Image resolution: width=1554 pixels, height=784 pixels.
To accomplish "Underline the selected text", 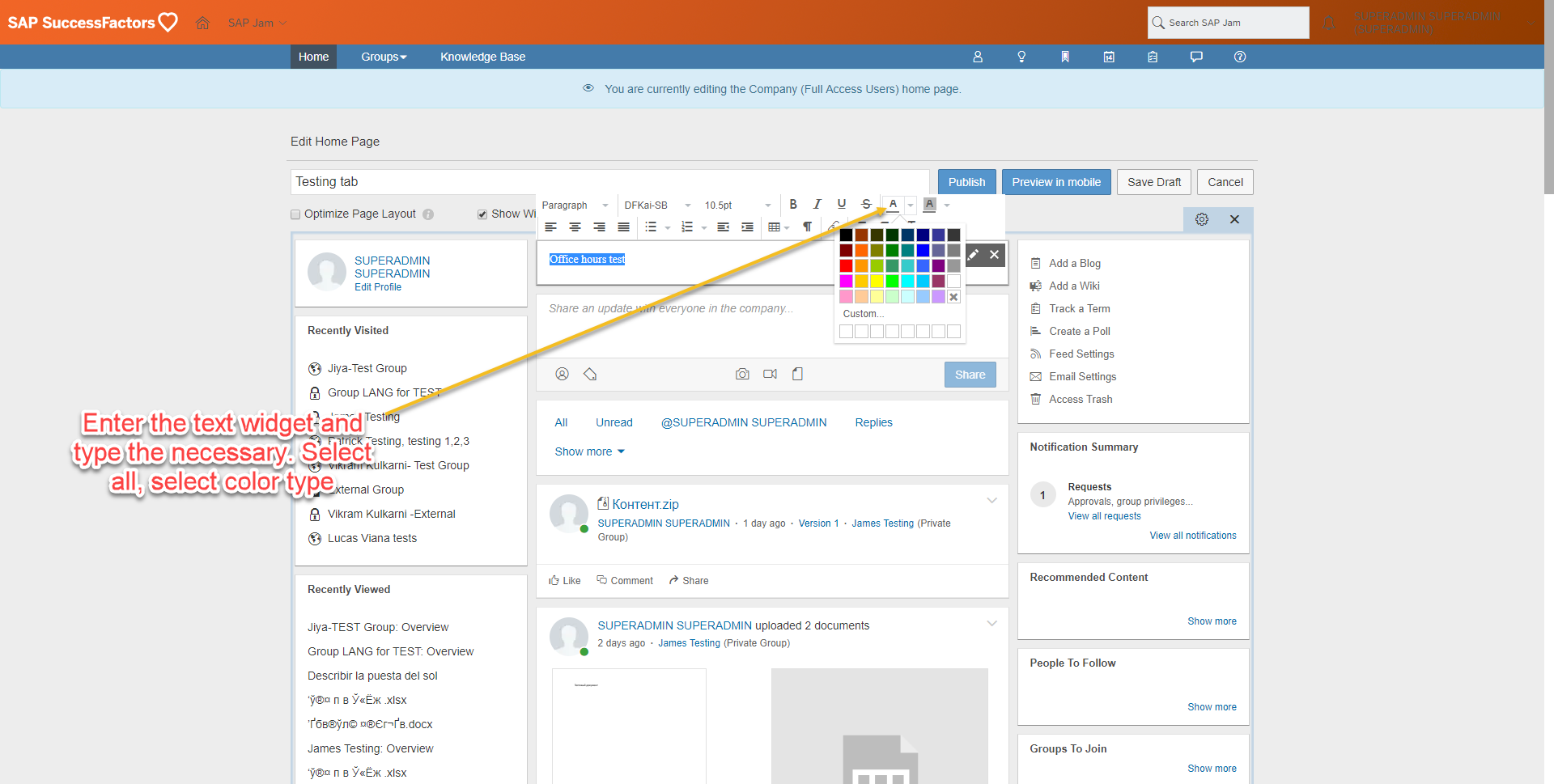I will (842, 205).
